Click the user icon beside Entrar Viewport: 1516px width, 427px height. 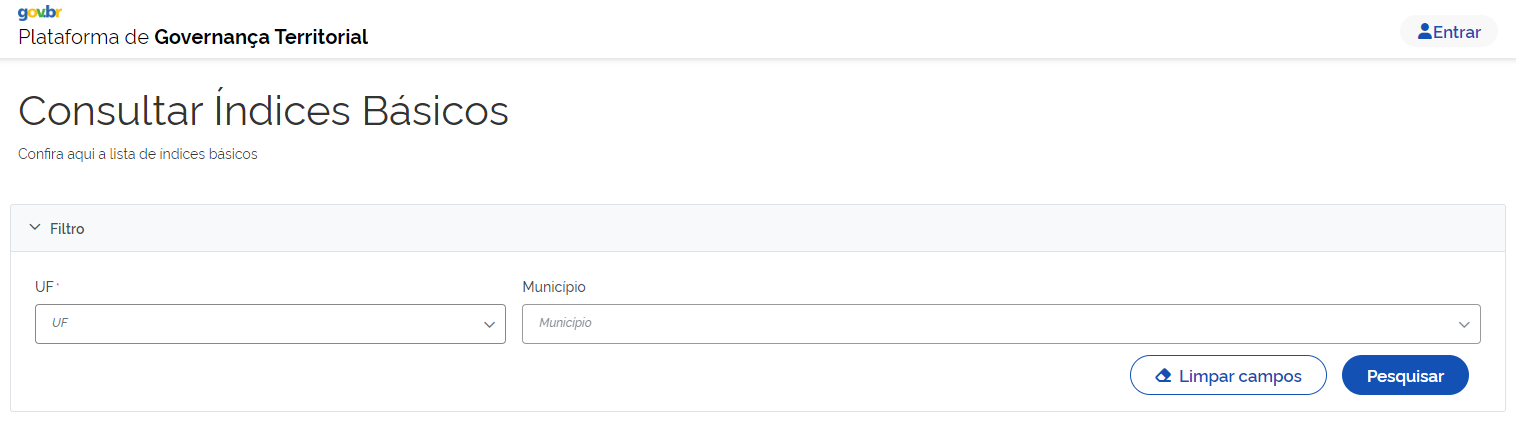pos(1425,32)
